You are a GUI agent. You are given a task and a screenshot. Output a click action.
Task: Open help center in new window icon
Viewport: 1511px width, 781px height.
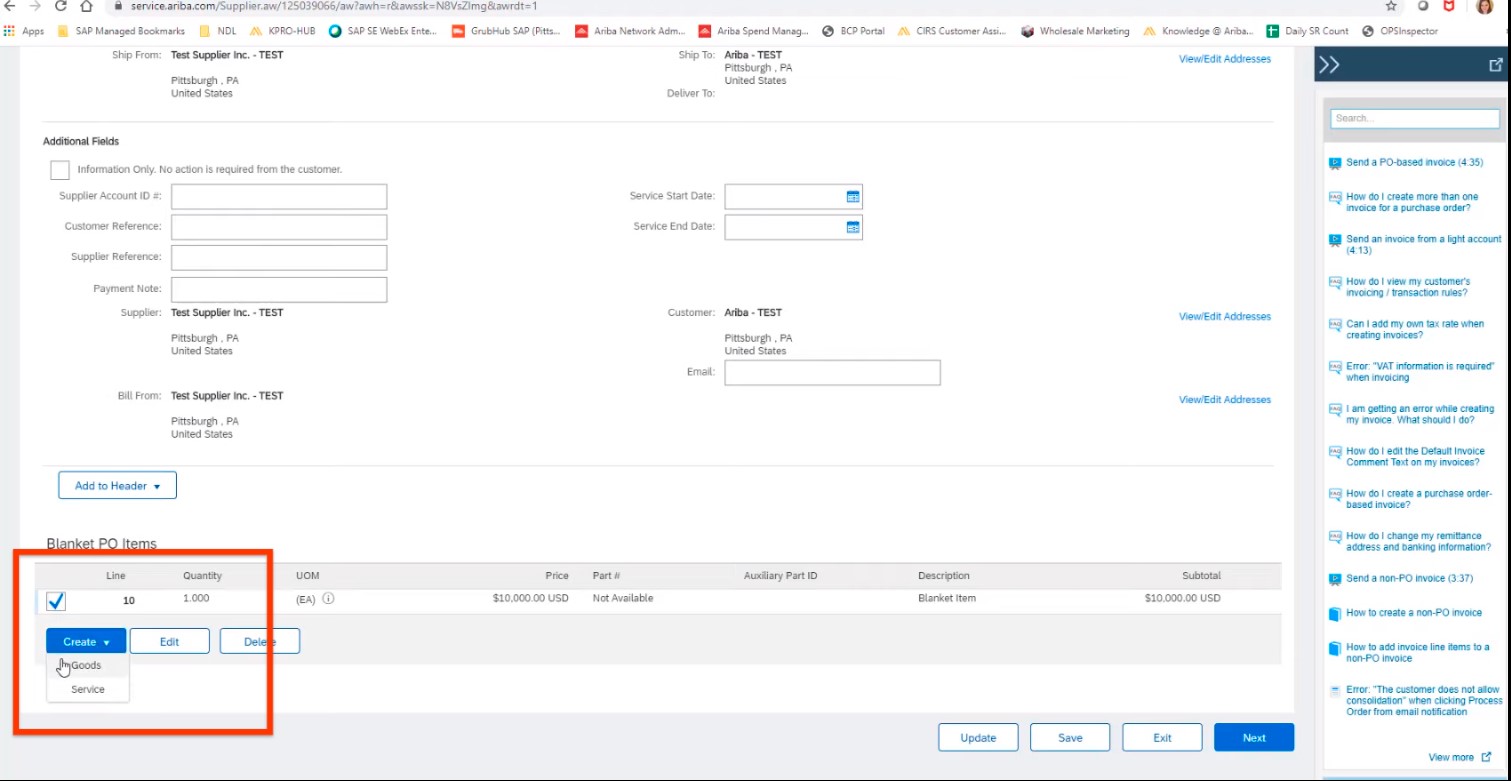pos(1496,65)
